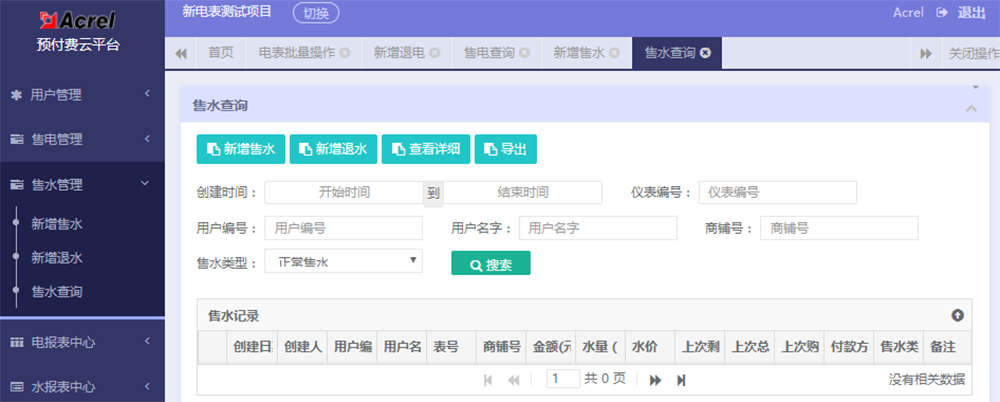Close the 新增退电 tab via x icon
Screen dimensions: 1000x402
pyautogui.click(x=435, y=53)
